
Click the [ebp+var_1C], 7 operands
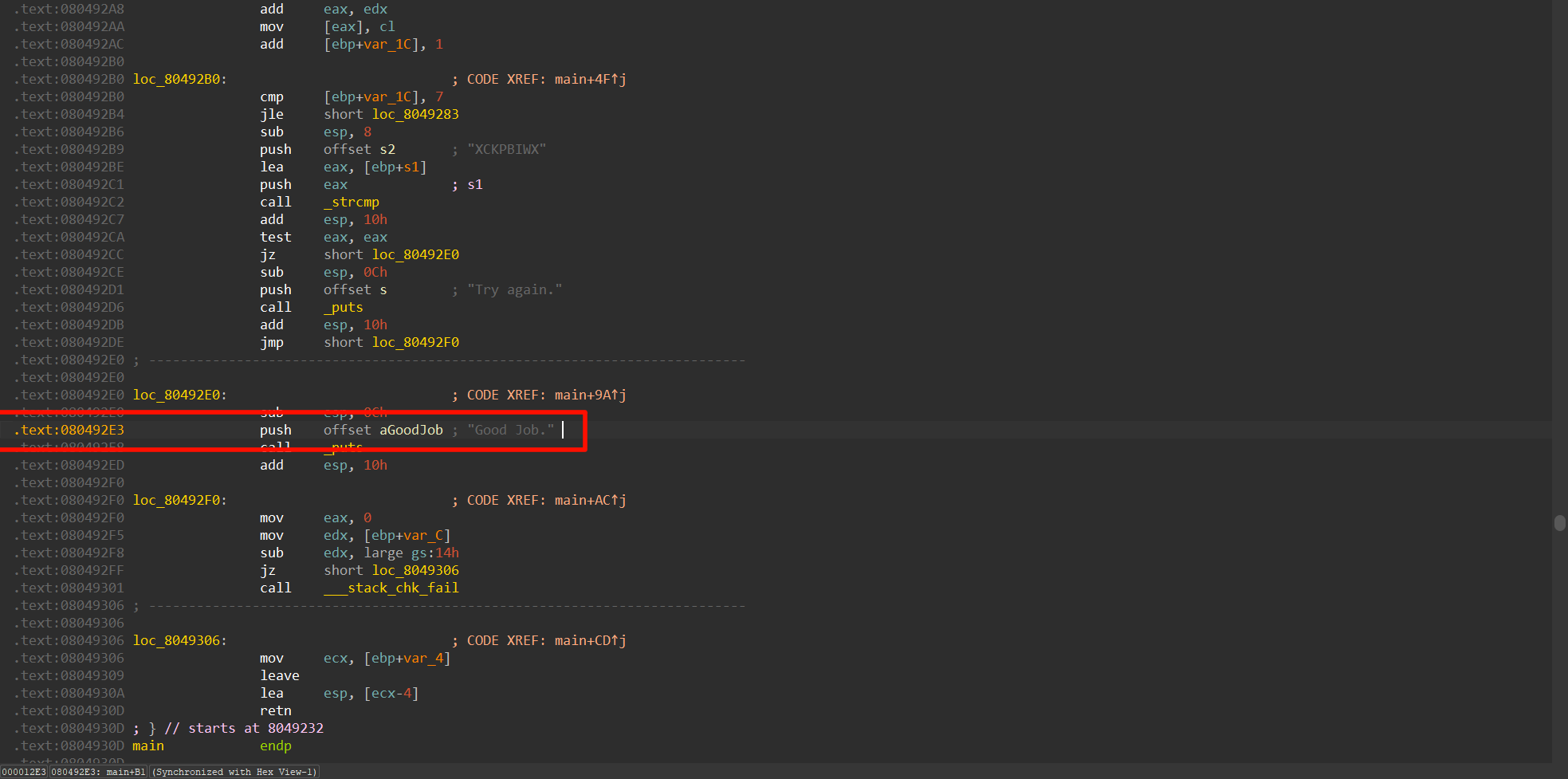[x=383, y=96]
